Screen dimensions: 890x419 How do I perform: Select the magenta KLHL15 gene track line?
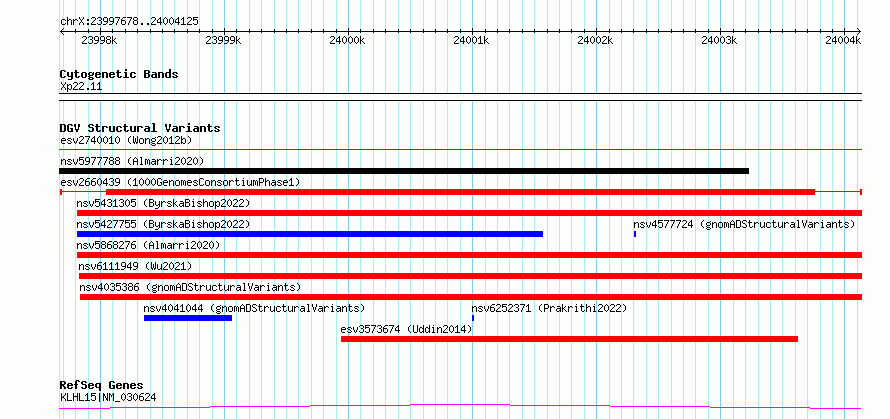(460, 407)
